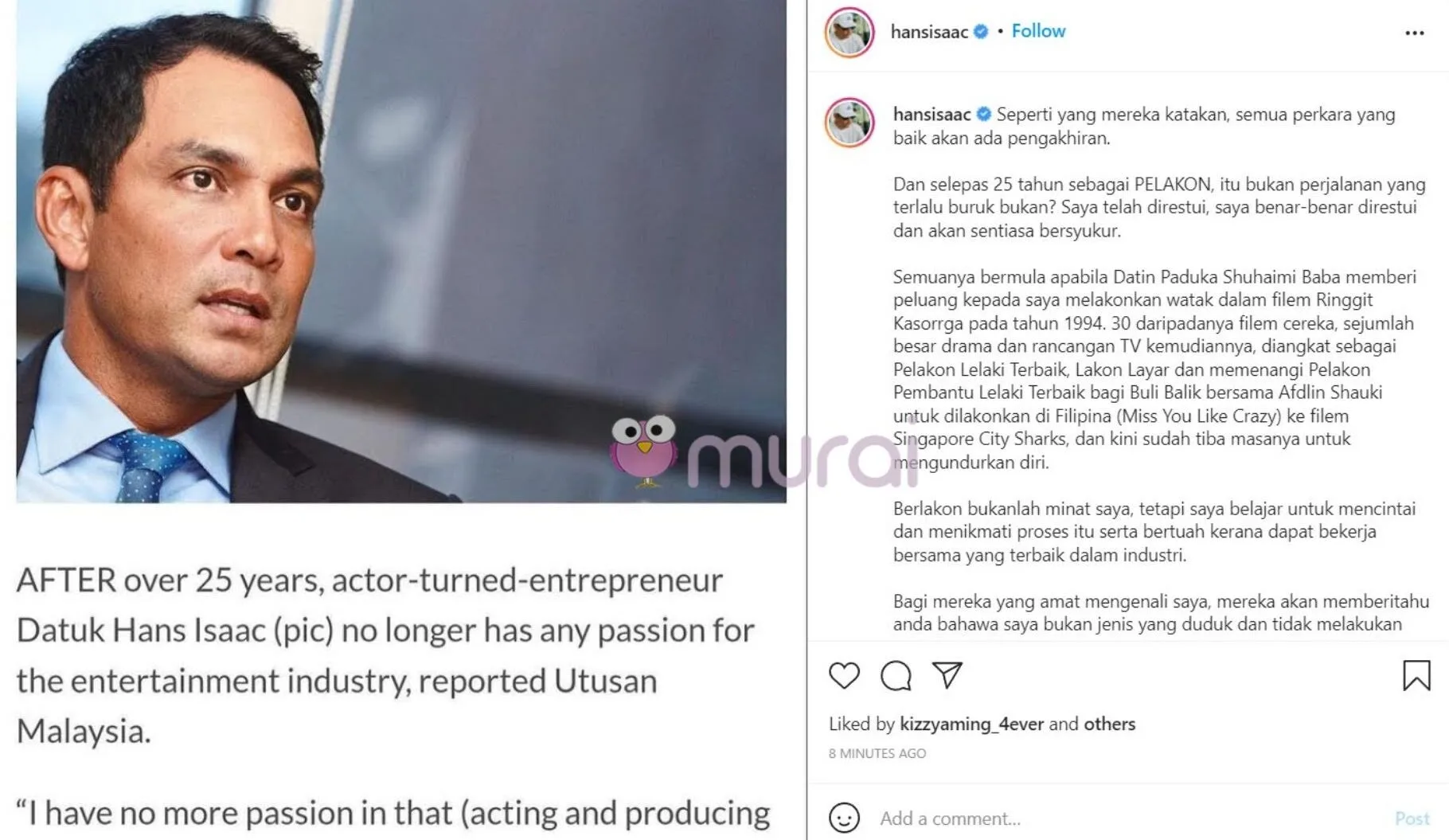Viewport: 1449px width, 840px height.
Task: Like the post with the heart icon
Action: 844,676
